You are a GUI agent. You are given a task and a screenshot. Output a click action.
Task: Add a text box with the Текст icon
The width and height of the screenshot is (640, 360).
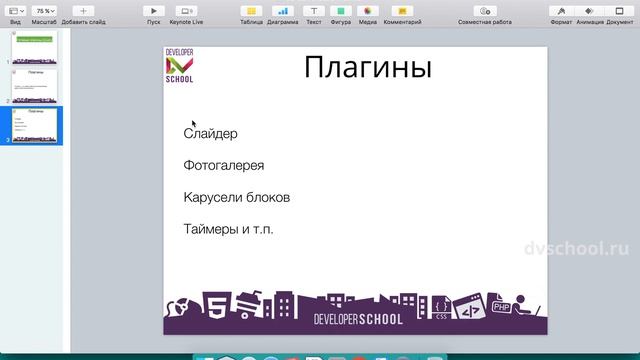click(314, 11)
